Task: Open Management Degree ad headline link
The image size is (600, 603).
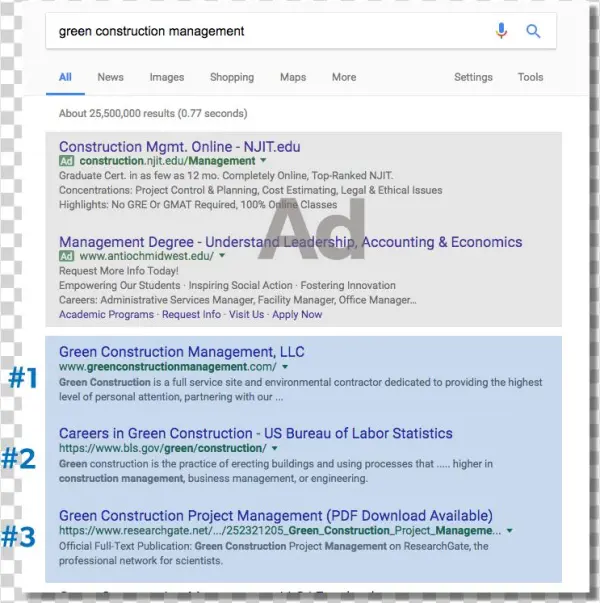Action: [x=290, y=242]
